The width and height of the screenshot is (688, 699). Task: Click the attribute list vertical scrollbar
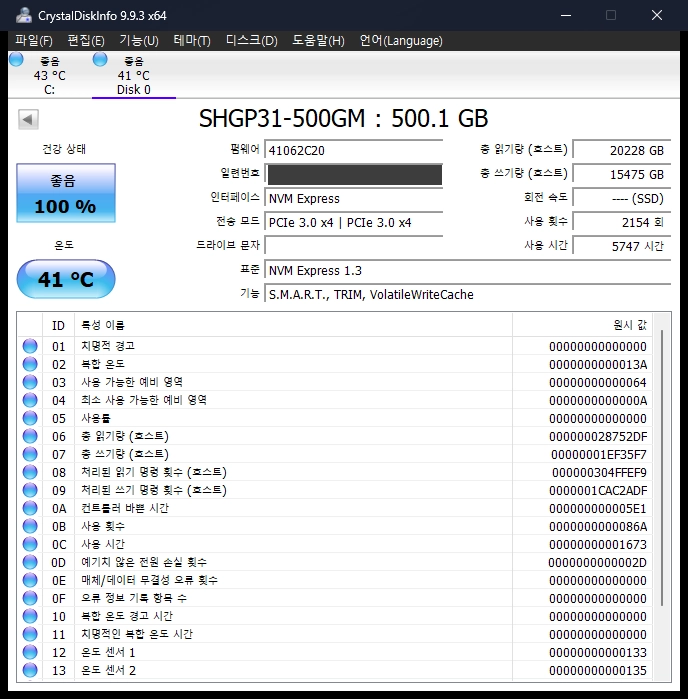(662, 468)
